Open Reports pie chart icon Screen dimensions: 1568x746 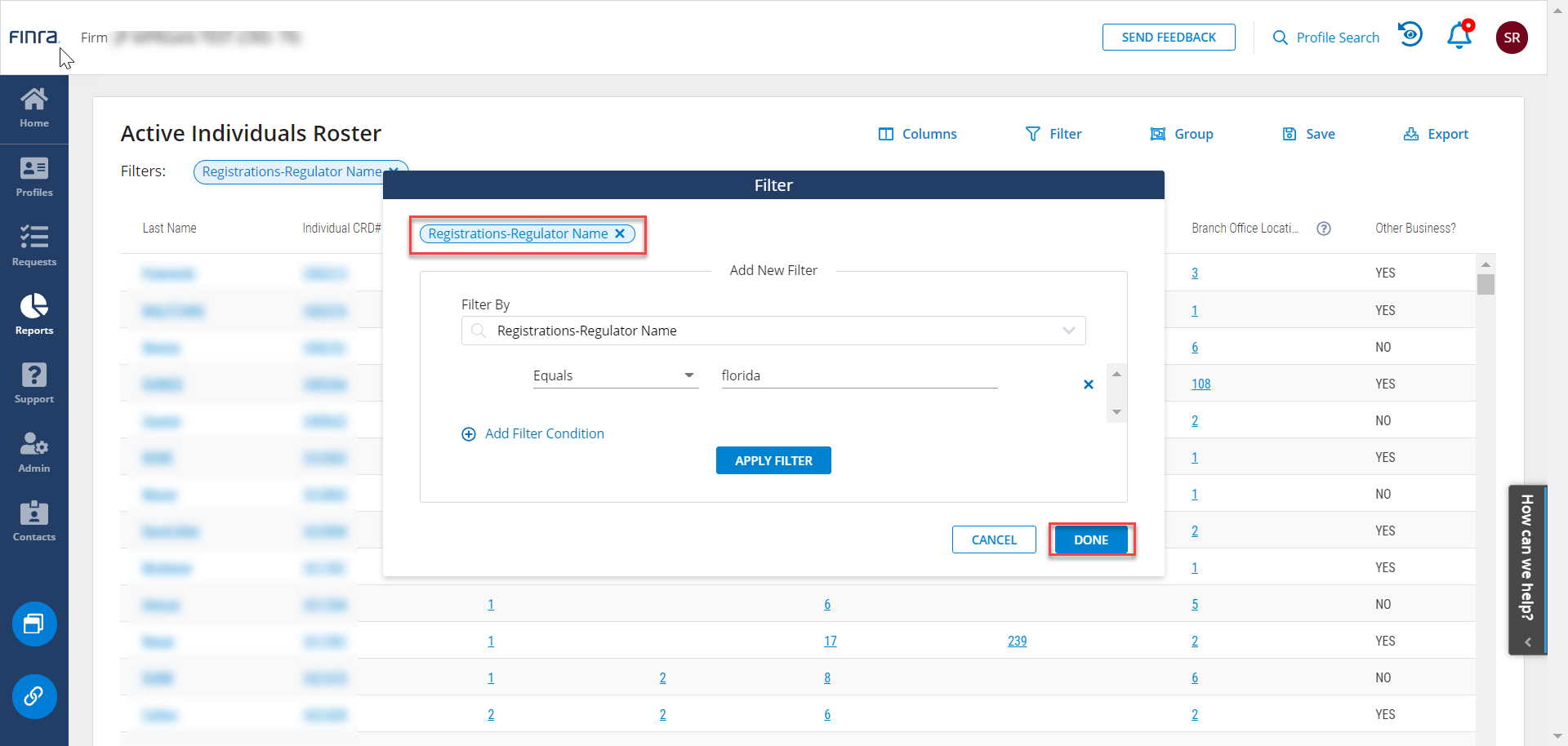[x=34, y=314]
